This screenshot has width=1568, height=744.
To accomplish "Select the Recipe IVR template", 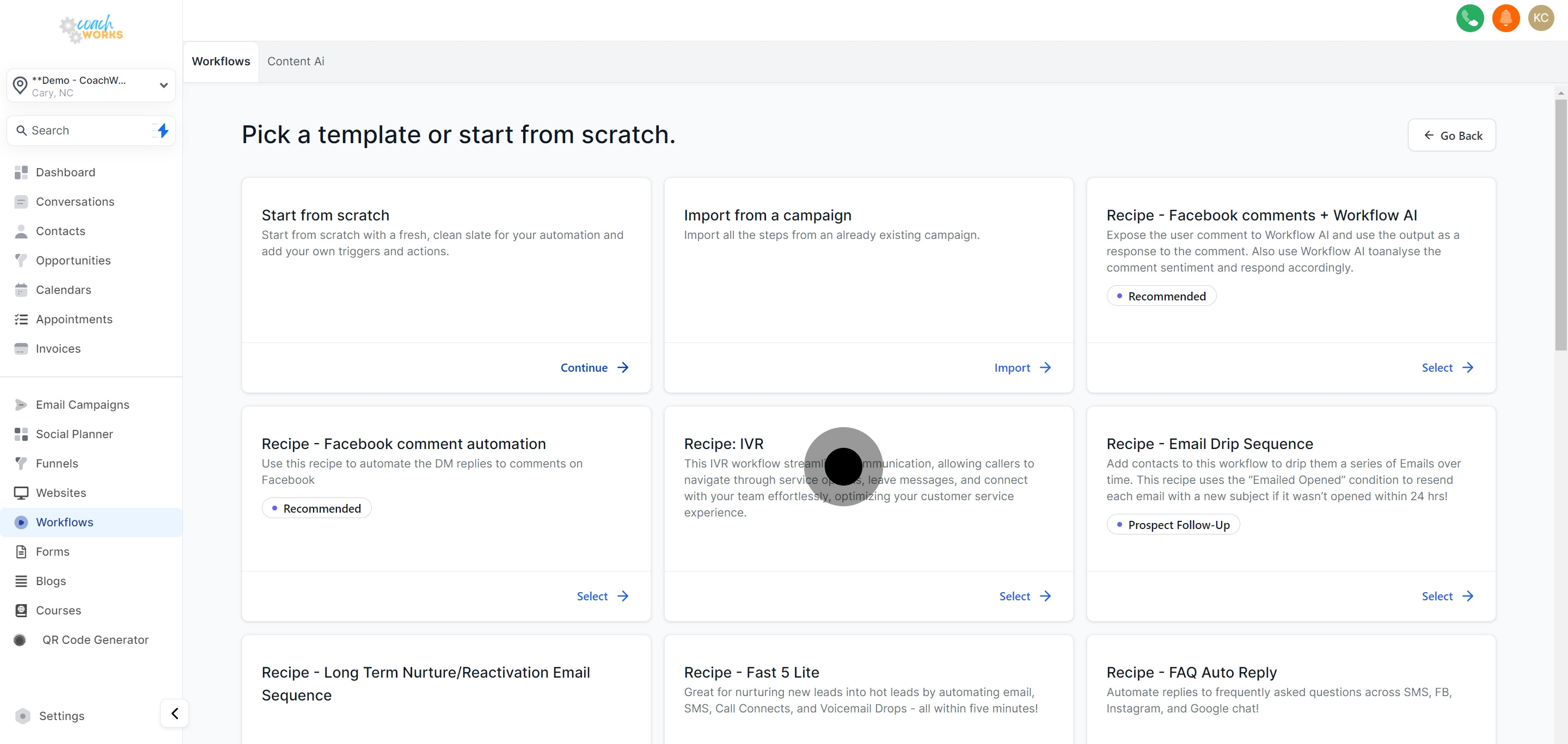I will point(1025,596).
